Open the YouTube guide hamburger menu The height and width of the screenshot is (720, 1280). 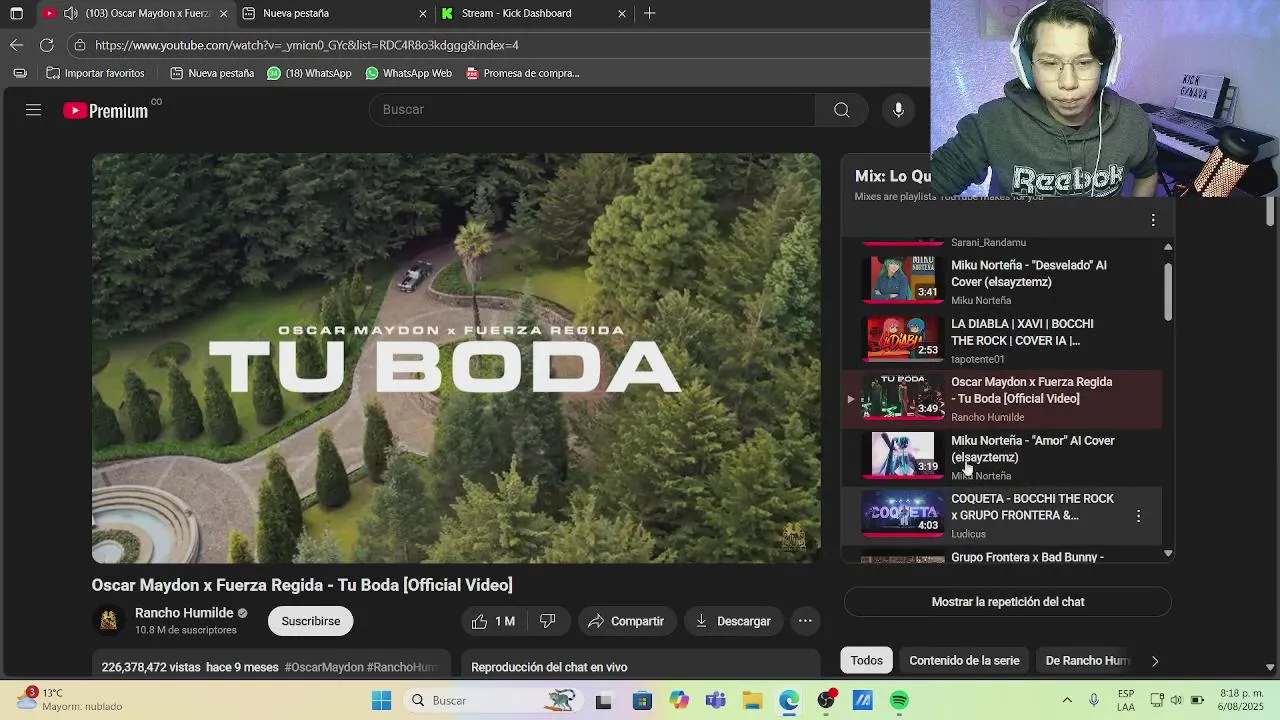point(33,110)
